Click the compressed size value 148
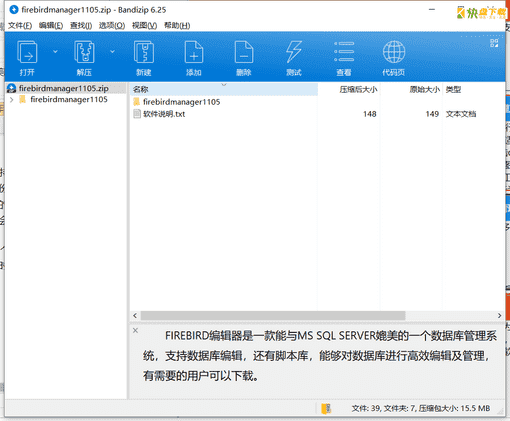The width and height of the screenshot is (510, 421). pyautogui.click(x=370, y=114)
